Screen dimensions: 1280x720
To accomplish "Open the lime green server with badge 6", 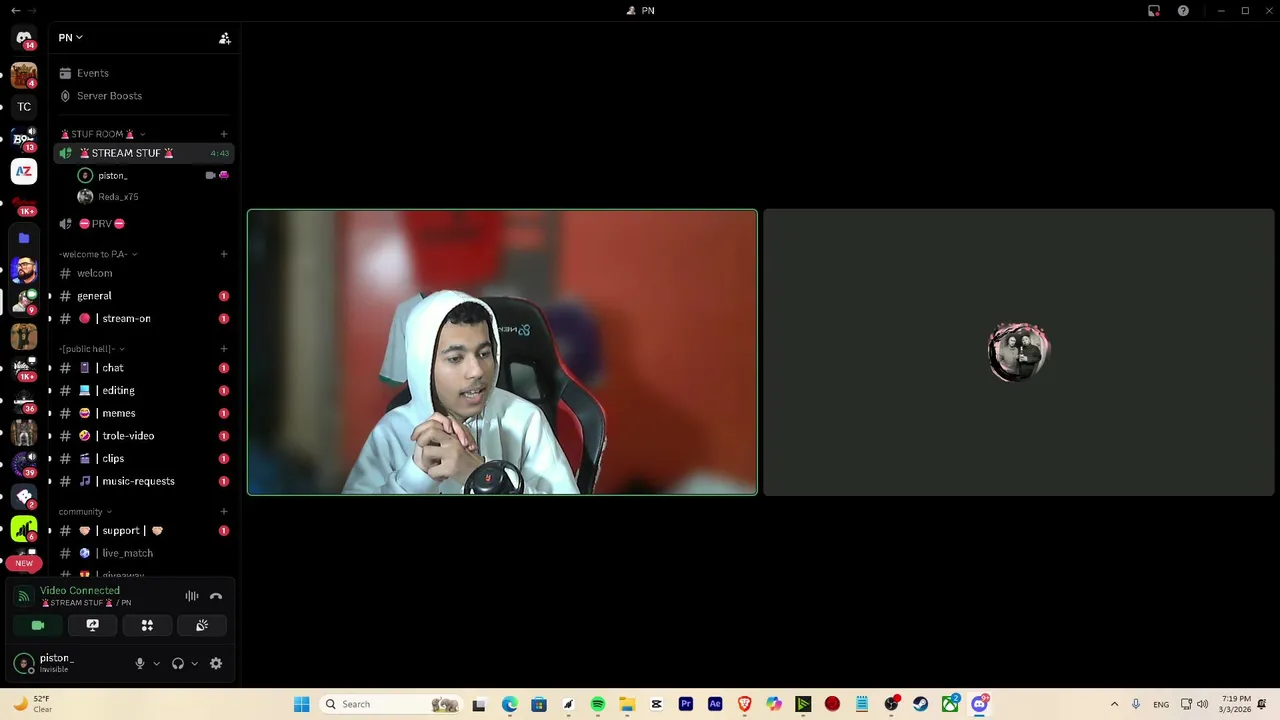I will 24,529.
